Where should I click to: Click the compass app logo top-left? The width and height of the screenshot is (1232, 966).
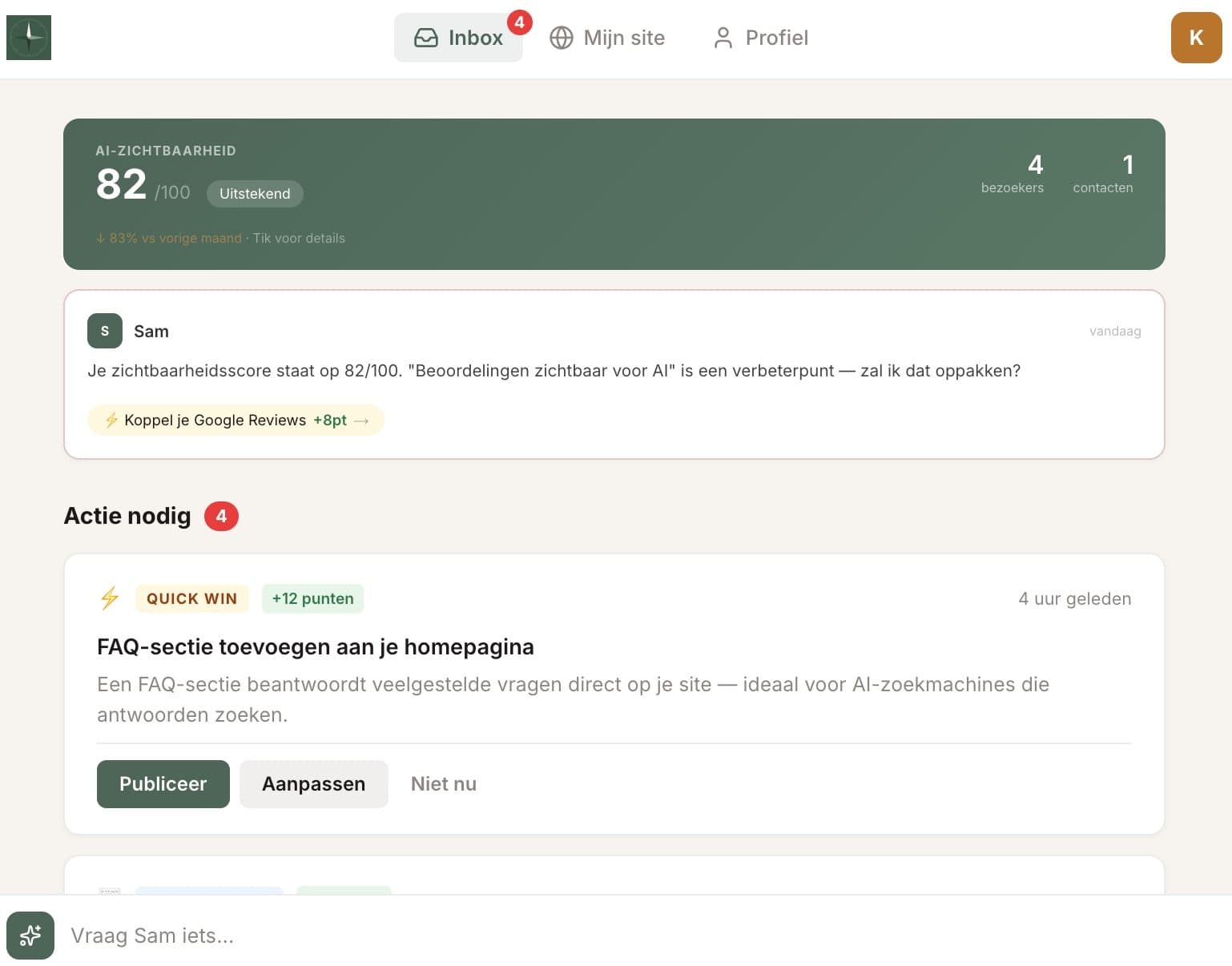point(29,37)
